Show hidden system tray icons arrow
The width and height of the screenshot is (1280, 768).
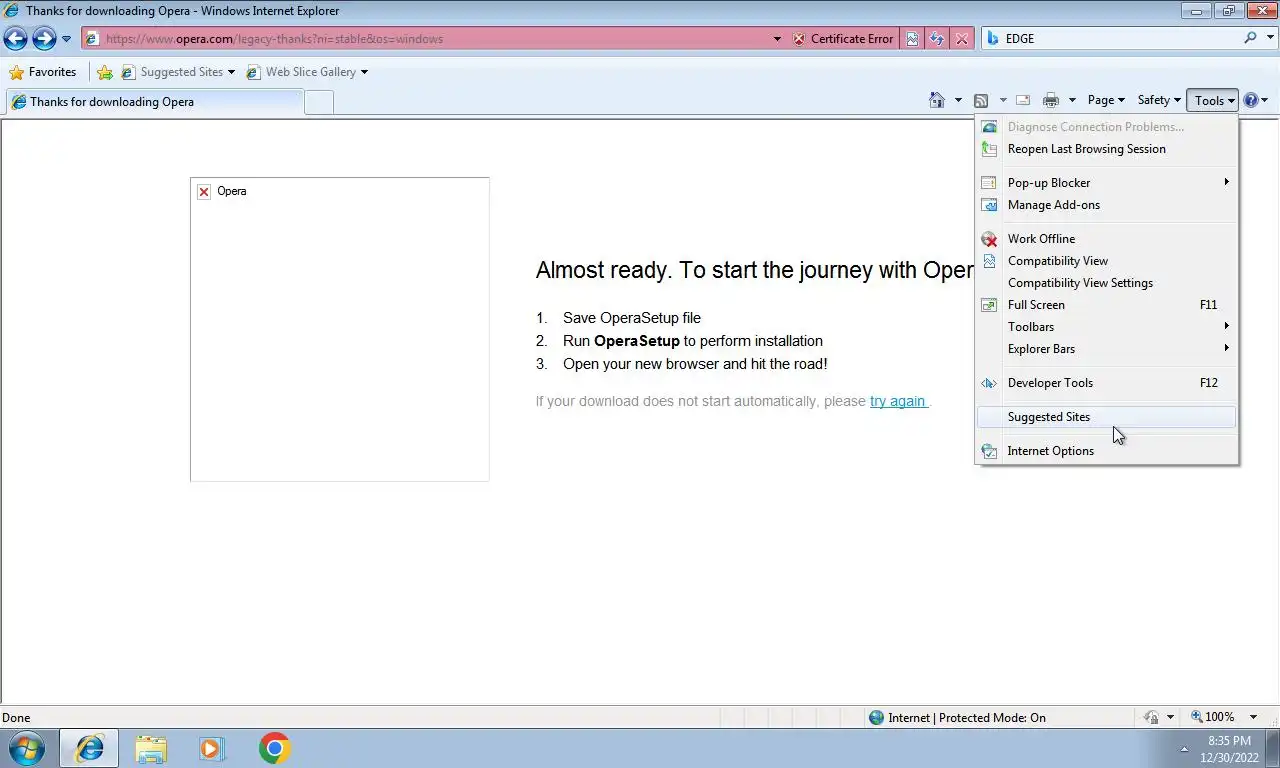pos(1184,748)
